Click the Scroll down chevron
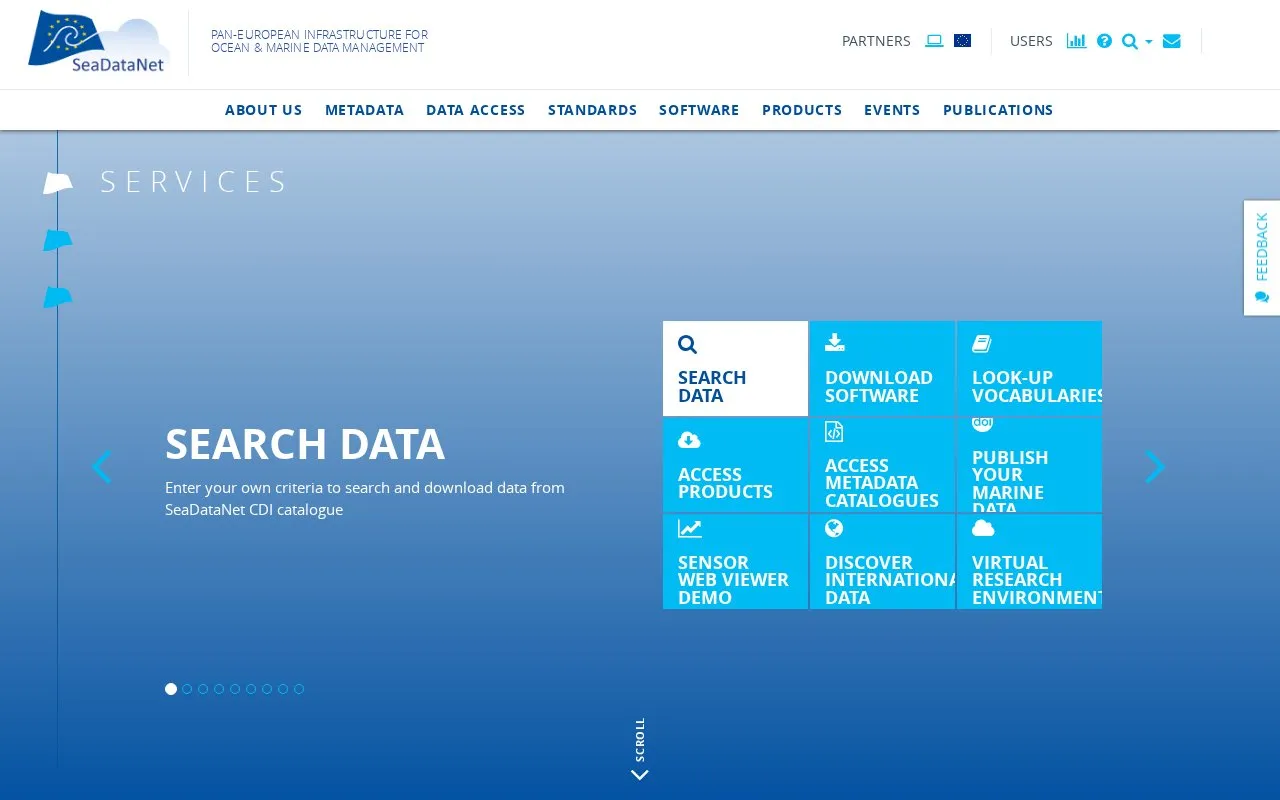Viewport: 1280px width, 800px height. (x=640, y=774)
